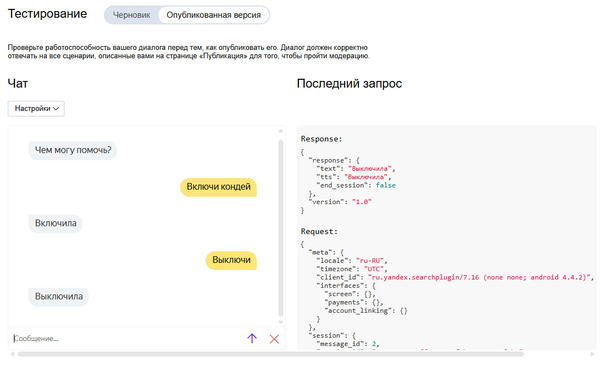Screen dimensions: 608x366
Task: Click horizontal scrollbar left arrow
Action: 12,354
